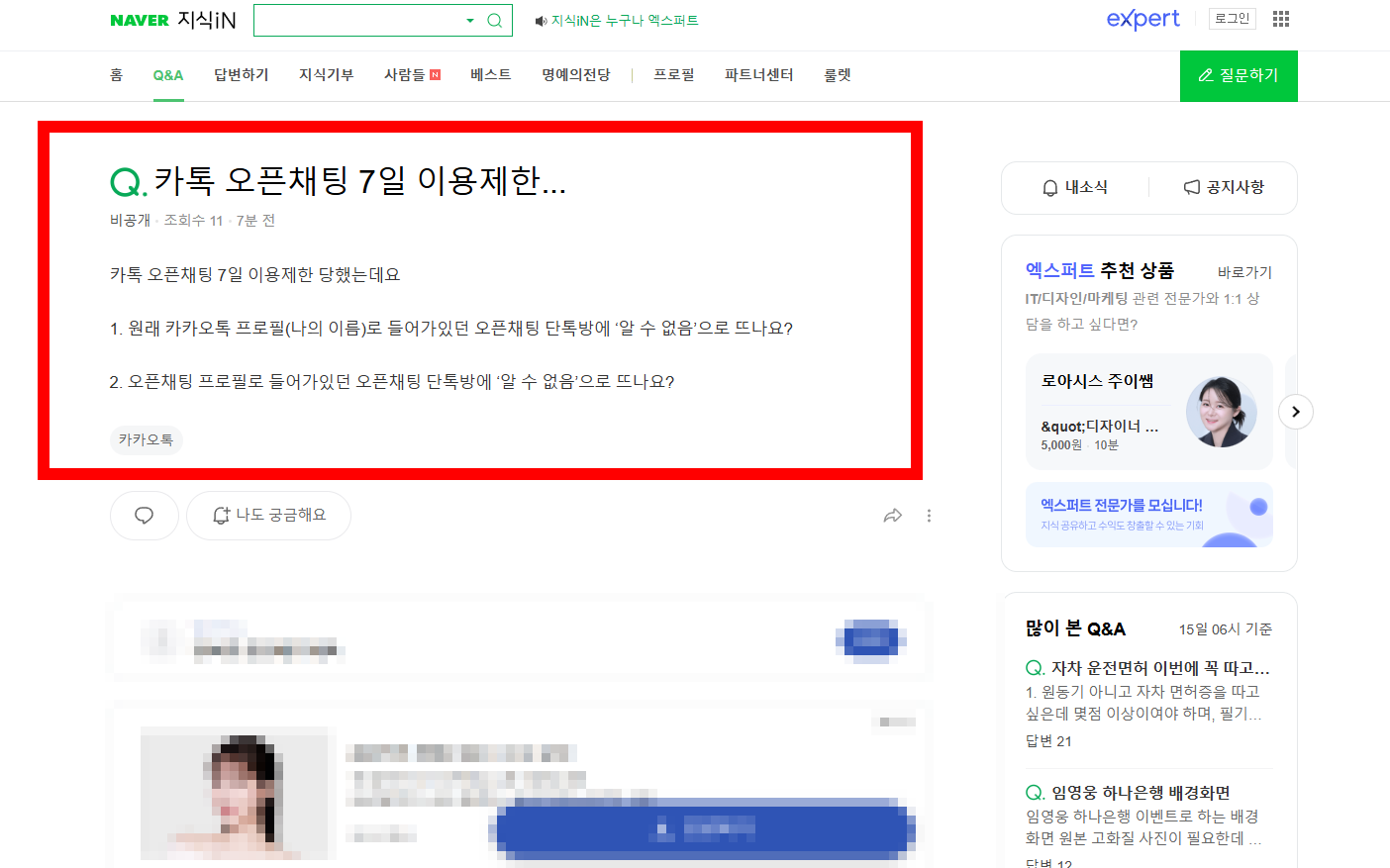Click the Q icon beside 임영웅 하나은행
Screen dimensions: 1390x868
(x=1036, y=793)
